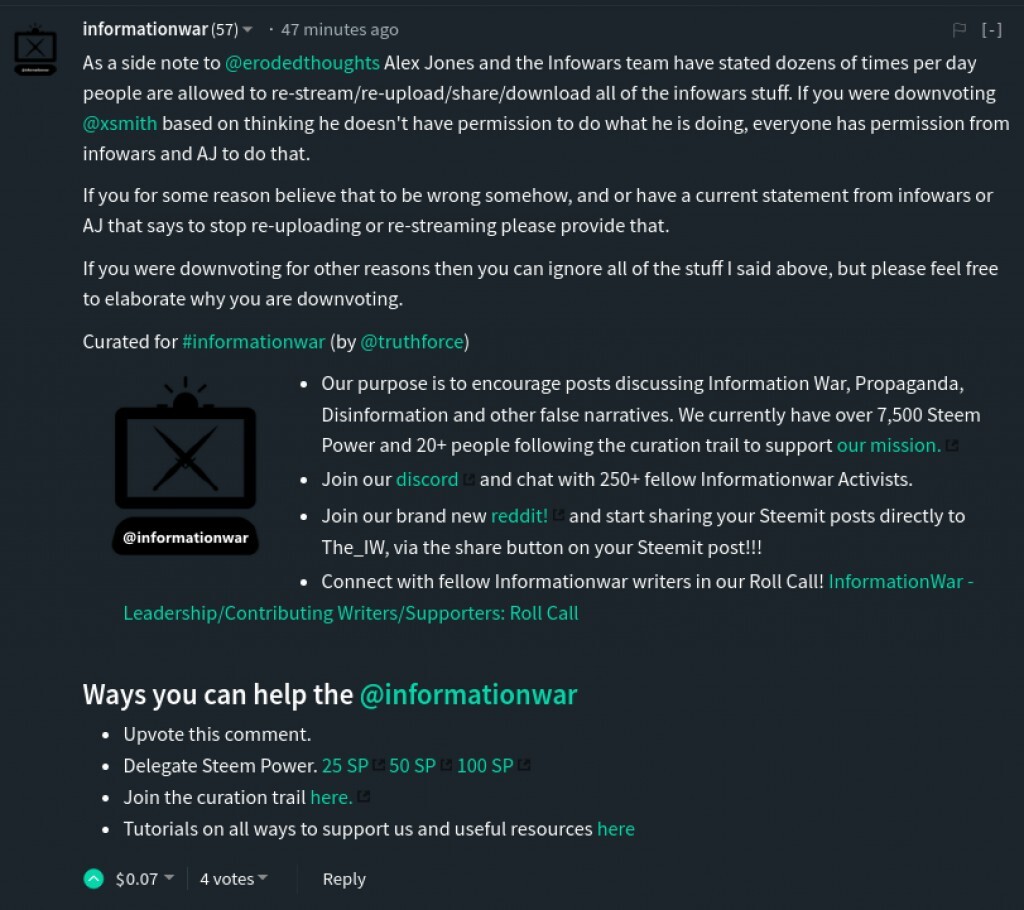Viewport: 1024px width, 910px height.
Task: Click the flag icon to report comment
Action: 959,29
